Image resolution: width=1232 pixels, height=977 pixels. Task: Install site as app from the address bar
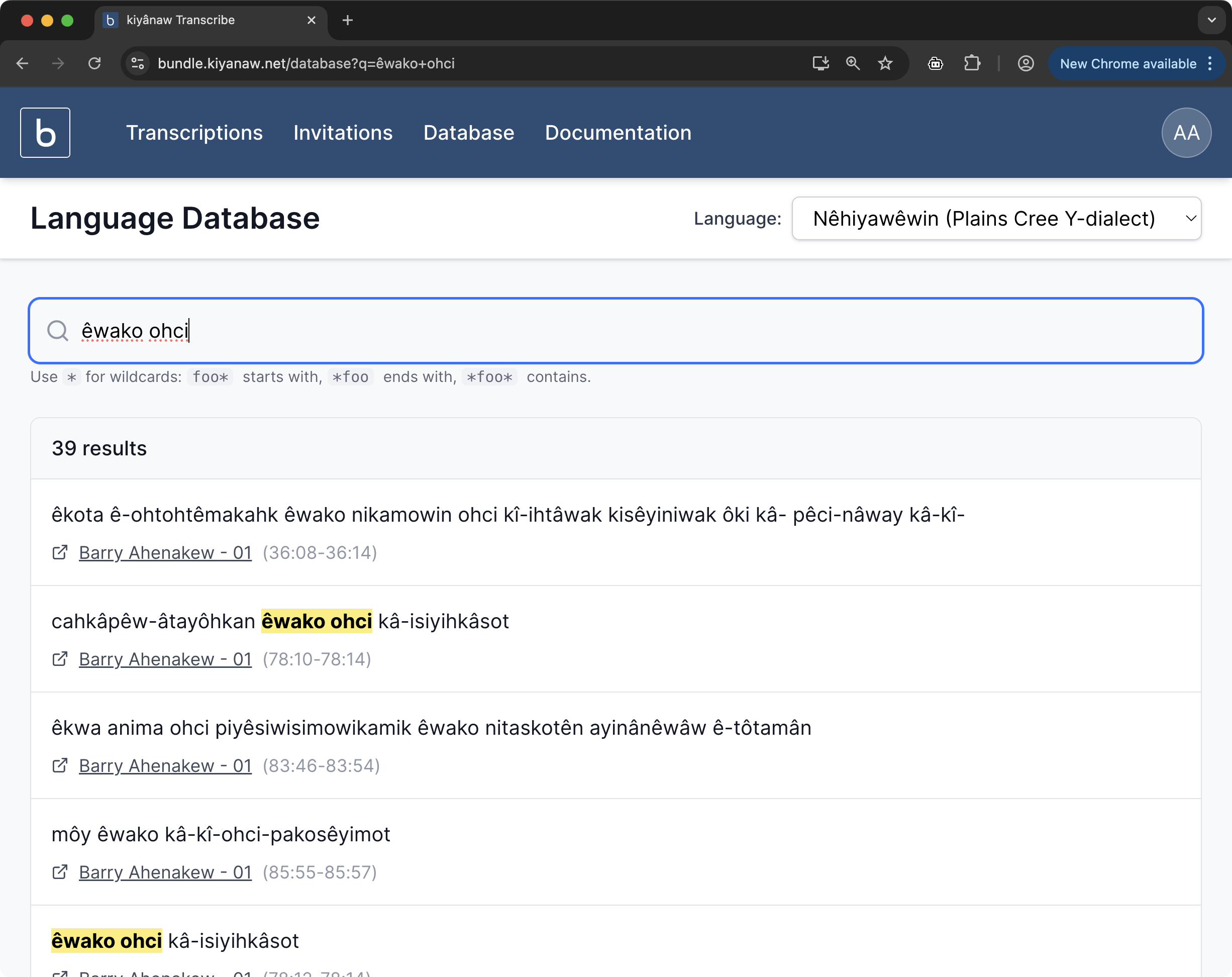point(820,63)
